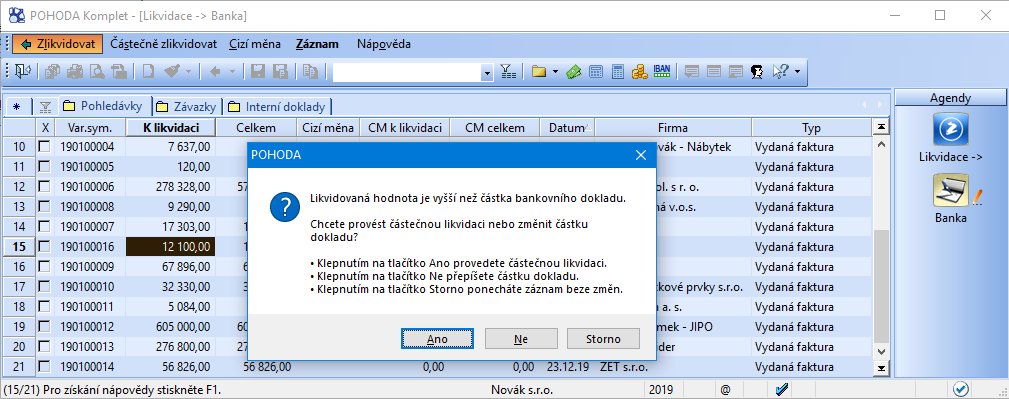Click the grayed print preview icon
The image size is (1009, 399).
coord(97,72)
